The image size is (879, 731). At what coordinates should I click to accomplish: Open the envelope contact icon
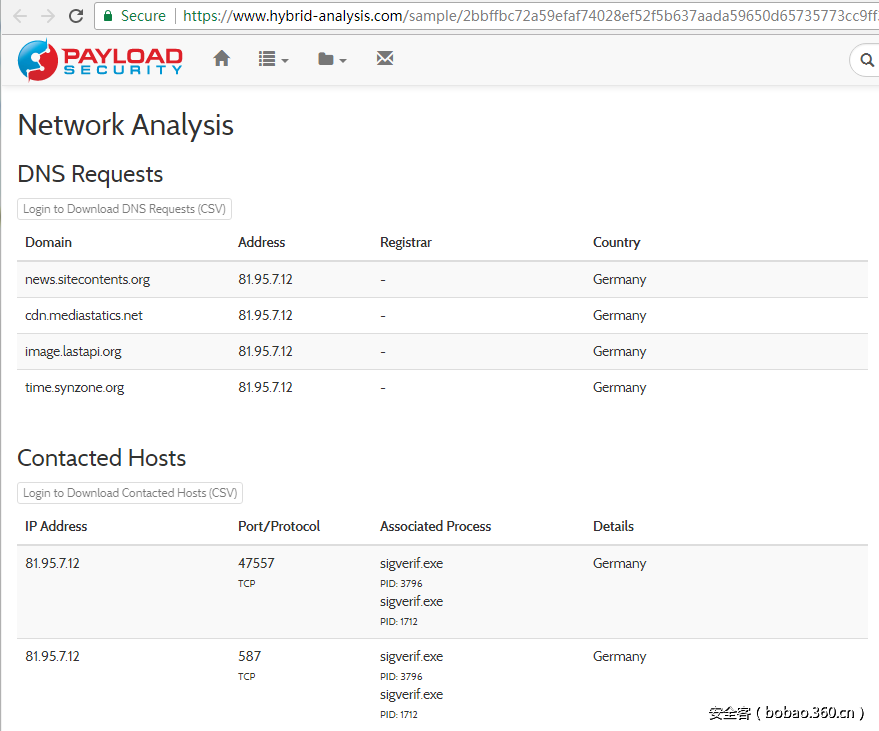coord(385,59)
